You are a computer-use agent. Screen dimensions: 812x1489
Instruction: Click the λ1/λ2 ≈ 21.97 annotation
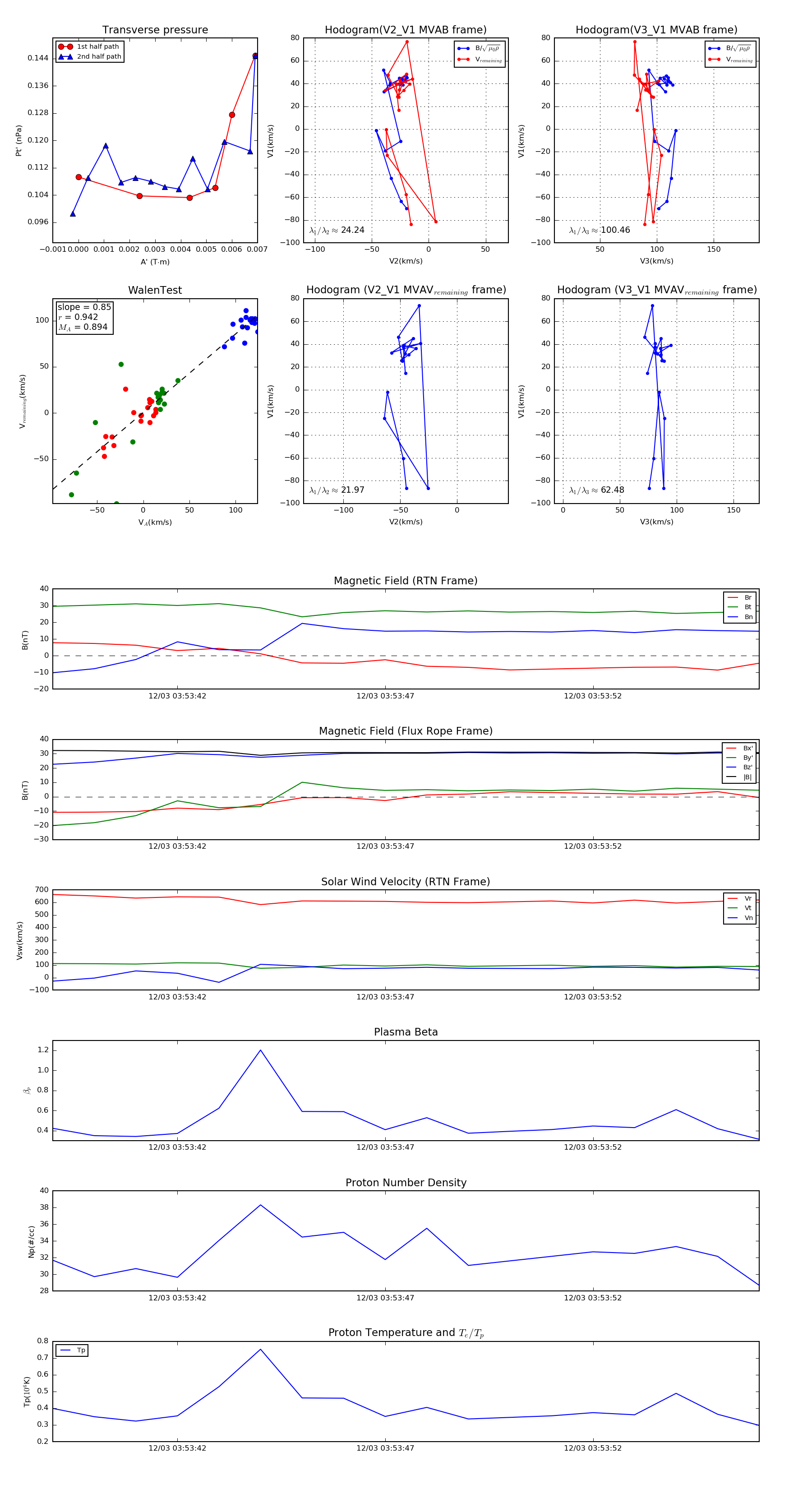click(337, 490)
